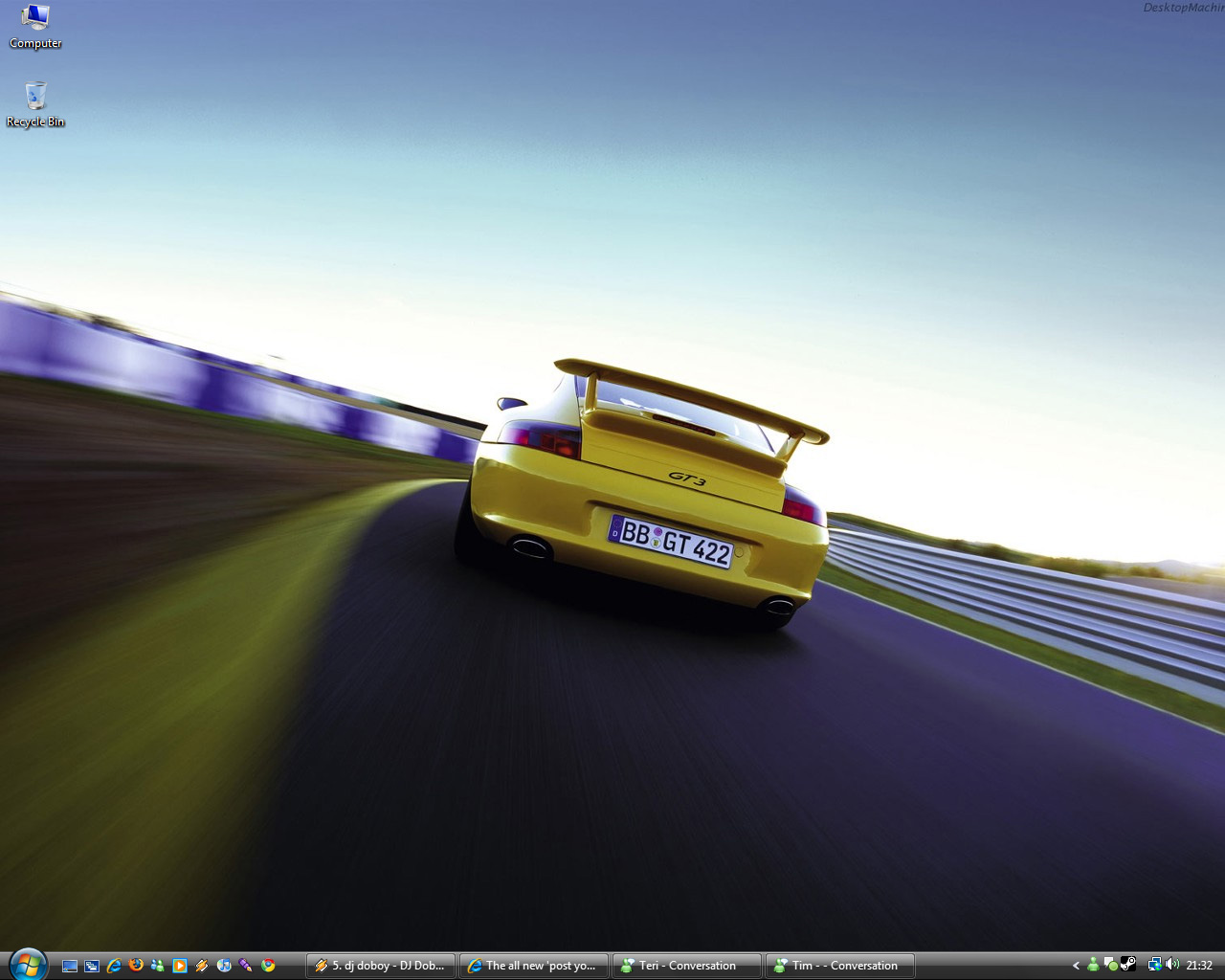Screen dimensions: 1225x980
Task: Launch Firefox from Quick Launch
Action: (136, 966)
